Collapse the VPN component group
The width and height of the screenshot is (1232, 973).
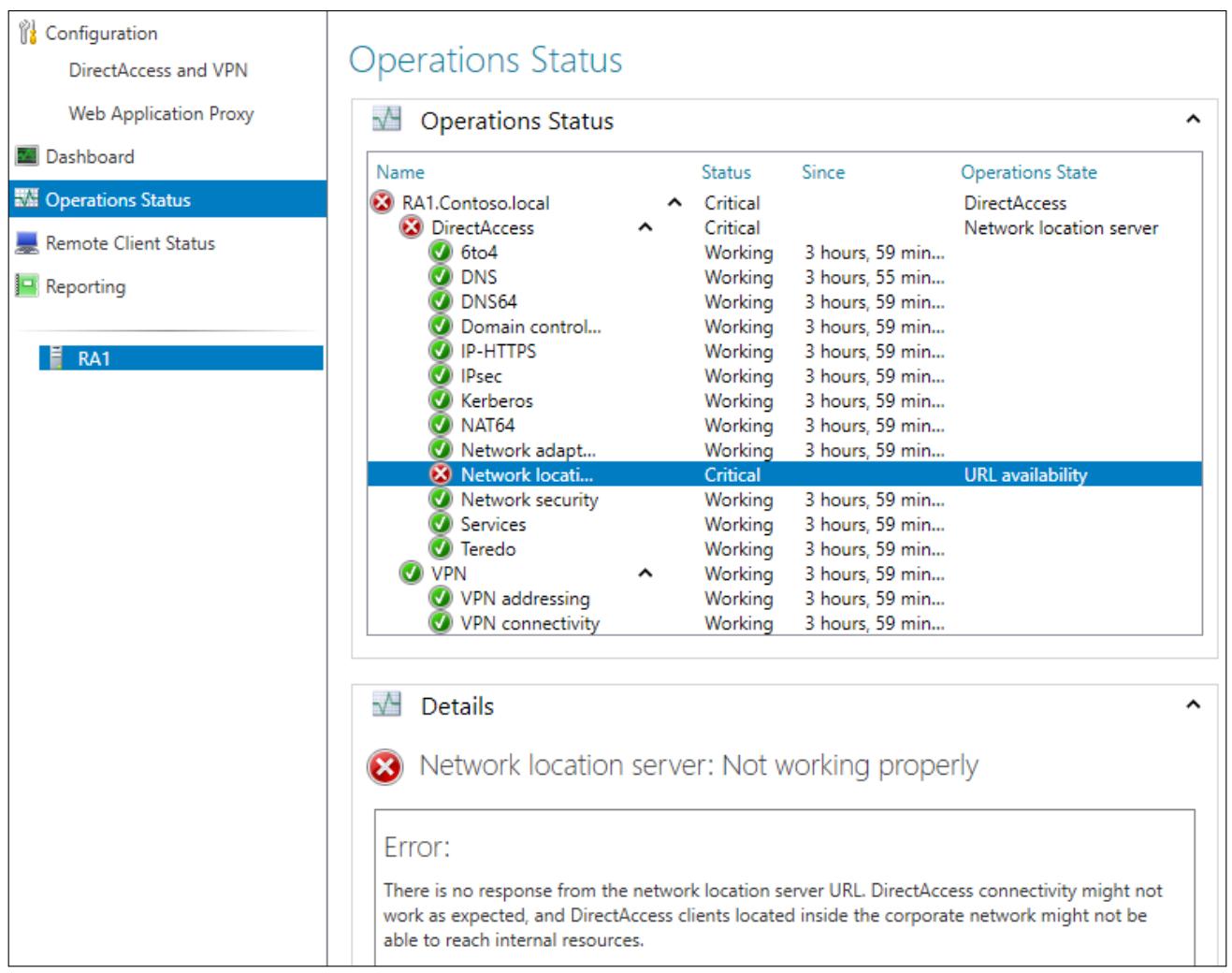coord(645,574)
